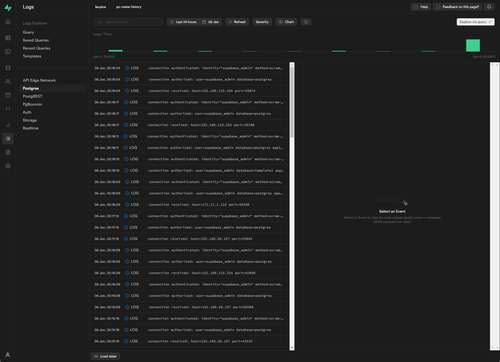Screen dimensions: 500x362
Task: Open the SQL Editor sidebar icon
Action: 8,52
